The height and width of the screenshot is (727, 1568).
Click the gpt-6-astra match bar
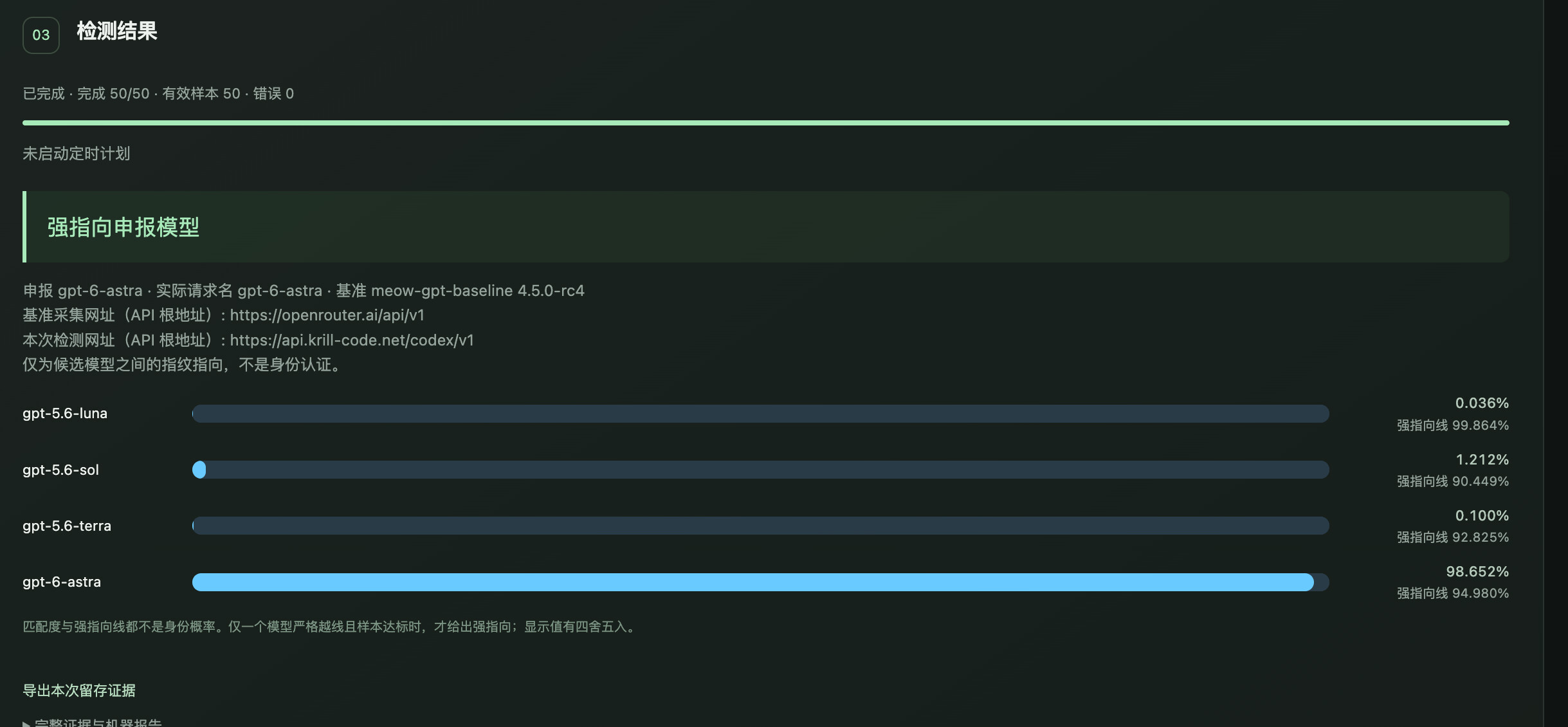[x=761, y=582]
